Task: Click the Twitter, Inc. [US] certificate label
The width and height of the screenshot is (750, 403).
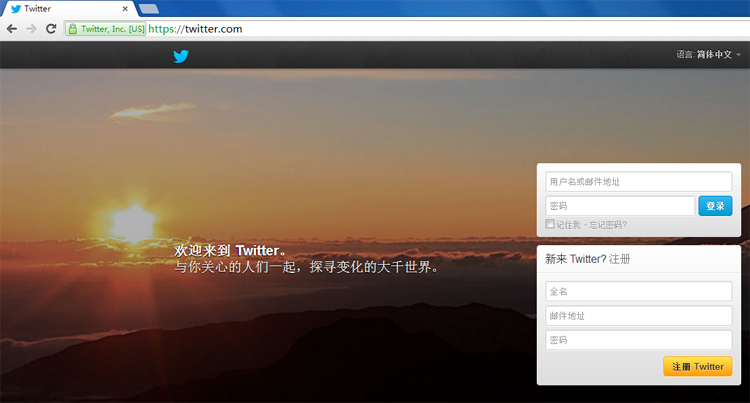Action: click(x=112, y=29)
